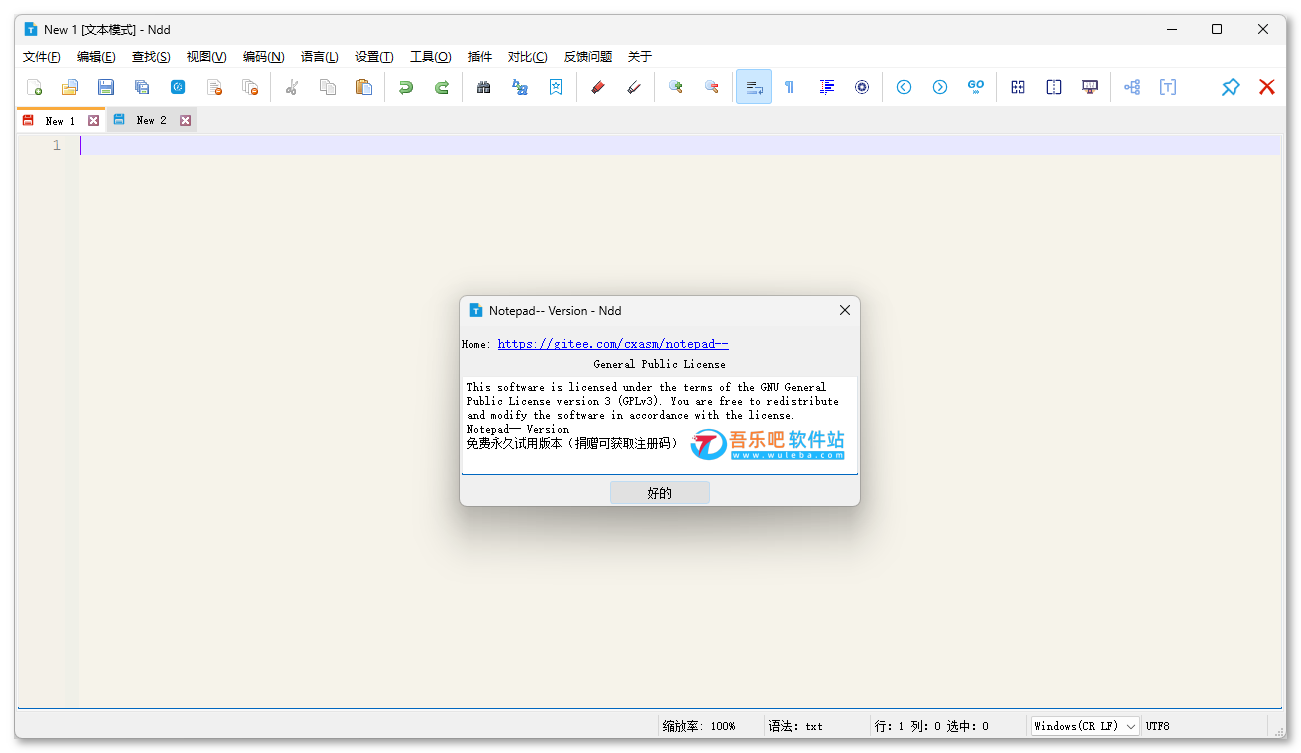
Task: Click the red marker highlight icon
Action: tap(598, 87)
